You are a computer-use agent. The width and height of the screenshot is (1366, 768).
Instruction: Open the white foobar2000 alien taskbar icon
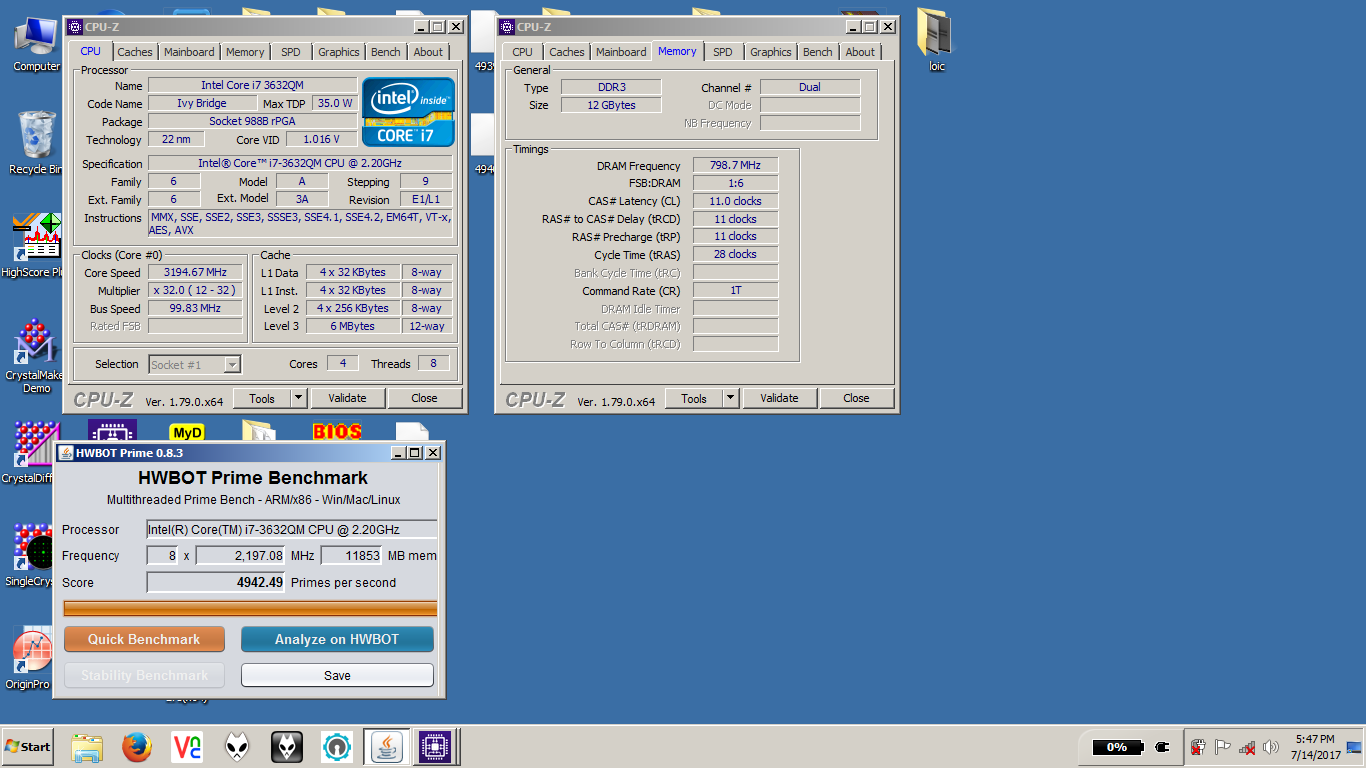pyautogui.click(x=237, y=747)
